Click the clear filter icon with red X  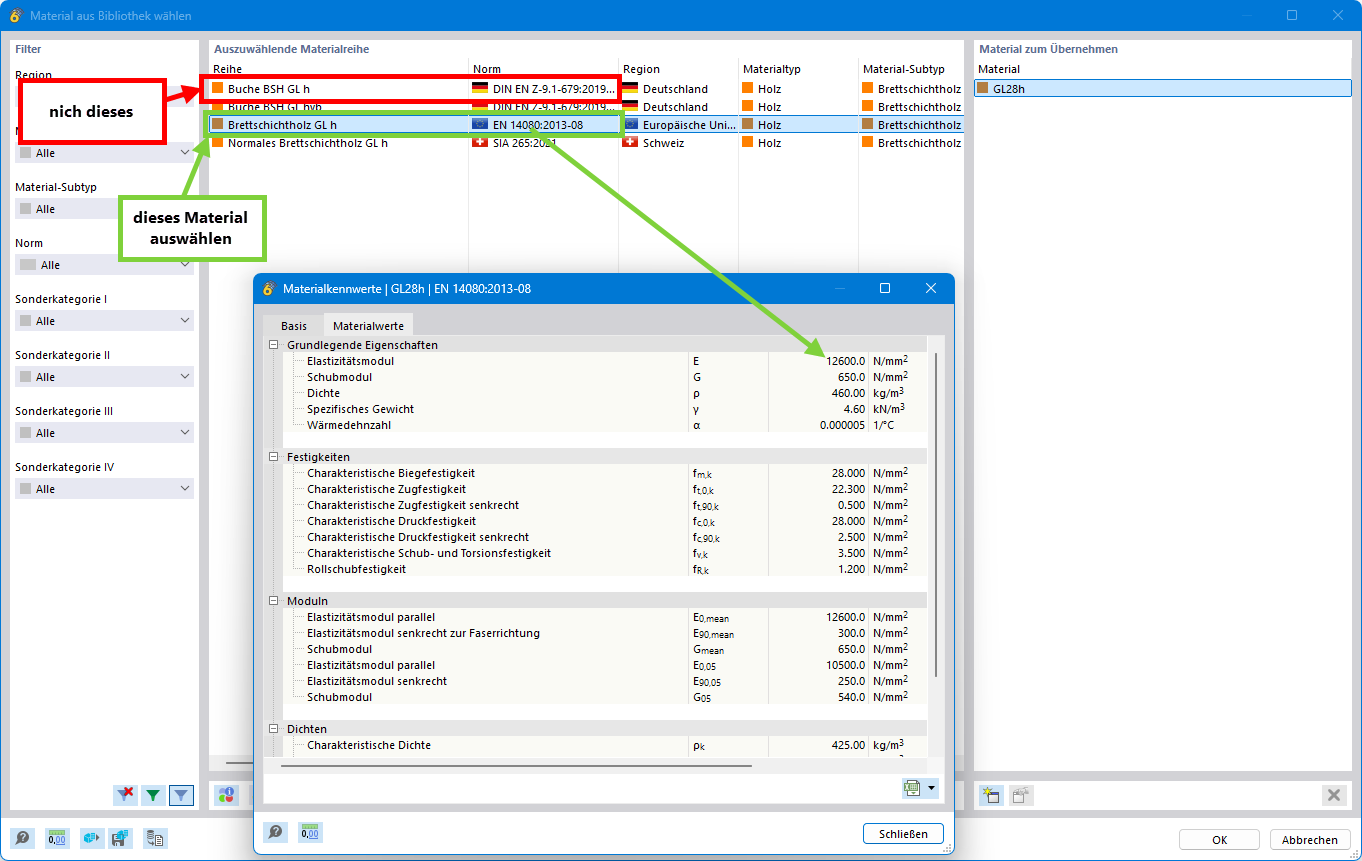125,795
